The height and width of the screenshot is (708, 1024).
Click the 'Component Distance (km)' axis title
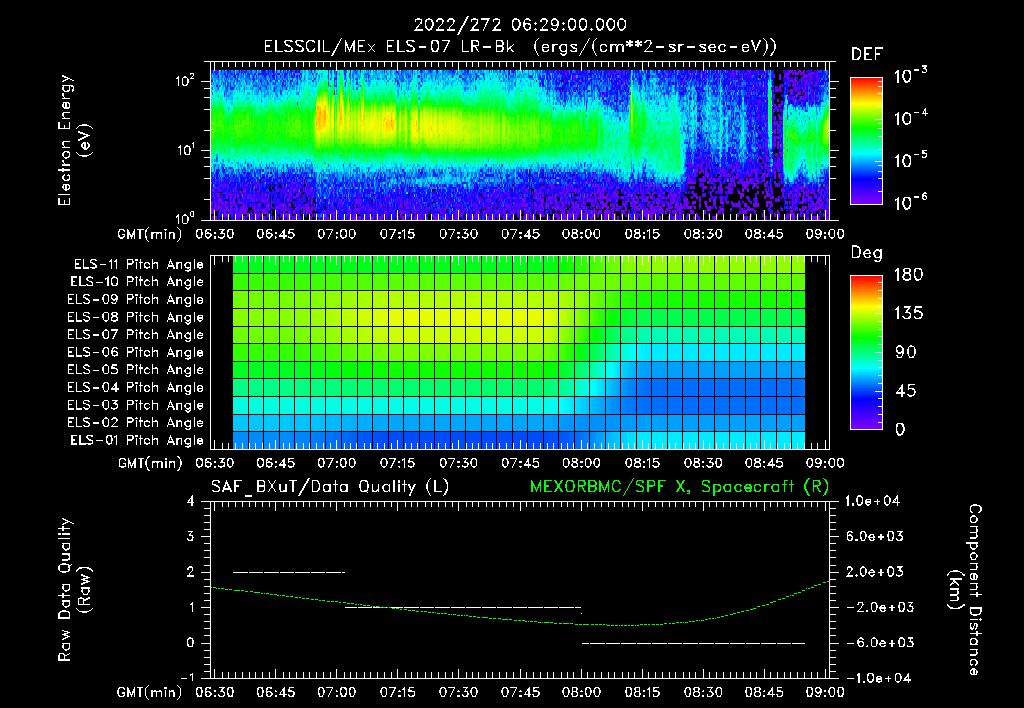tap(965, 590)
